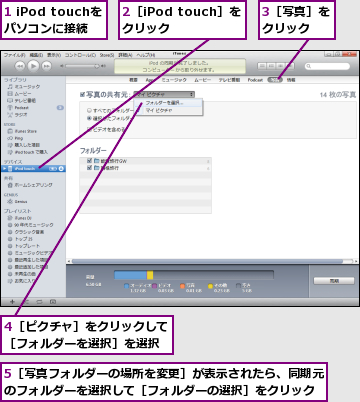
Task: Select iPod touch device in sidebar
Action: 33,169
